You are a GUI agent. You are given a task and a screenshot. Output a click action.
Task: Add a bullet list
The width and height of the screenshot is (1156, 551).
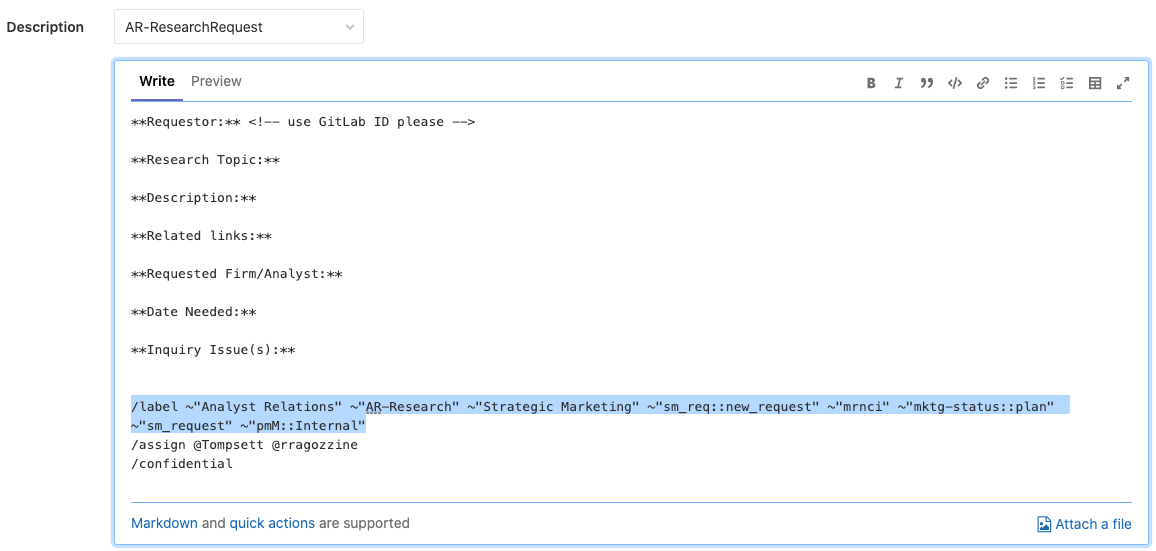click(1011, 83)
